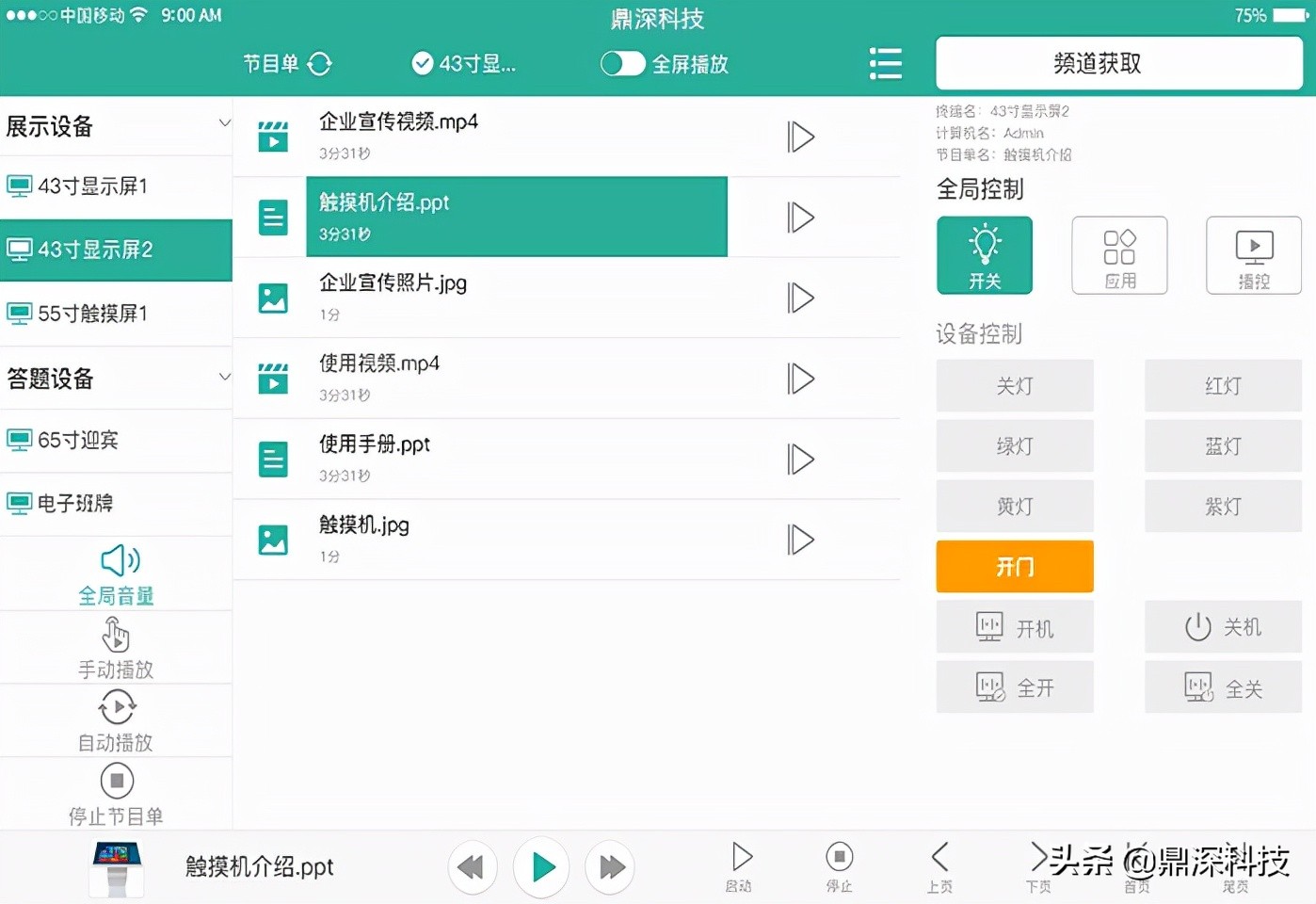This screenshot has height=904, width=1316.
Task: Open the 全局音量 global volume control
Action: pos(116,572)
